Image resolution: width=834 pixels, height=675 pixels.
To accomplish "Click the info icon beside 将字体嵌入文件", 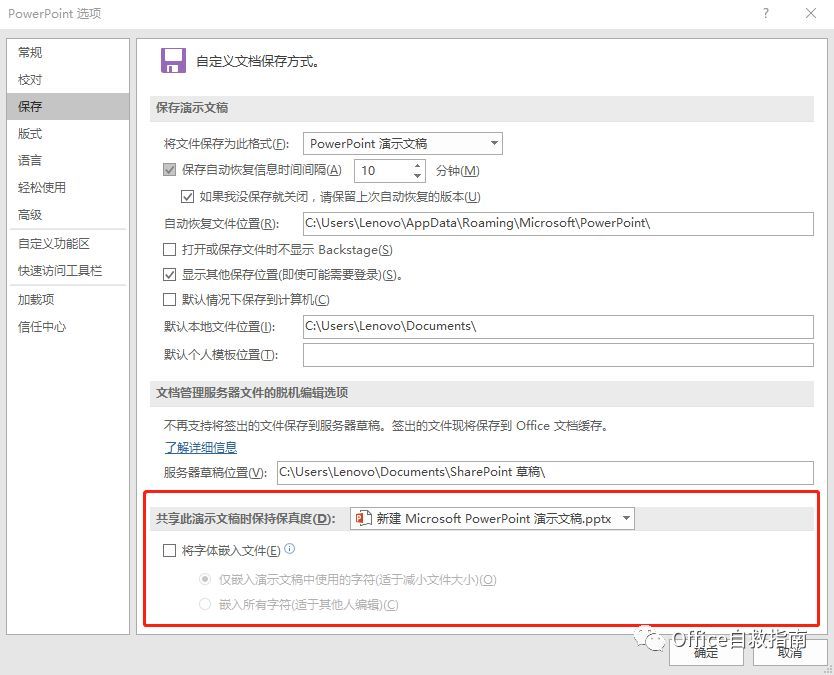I will [x=289, y=548].
